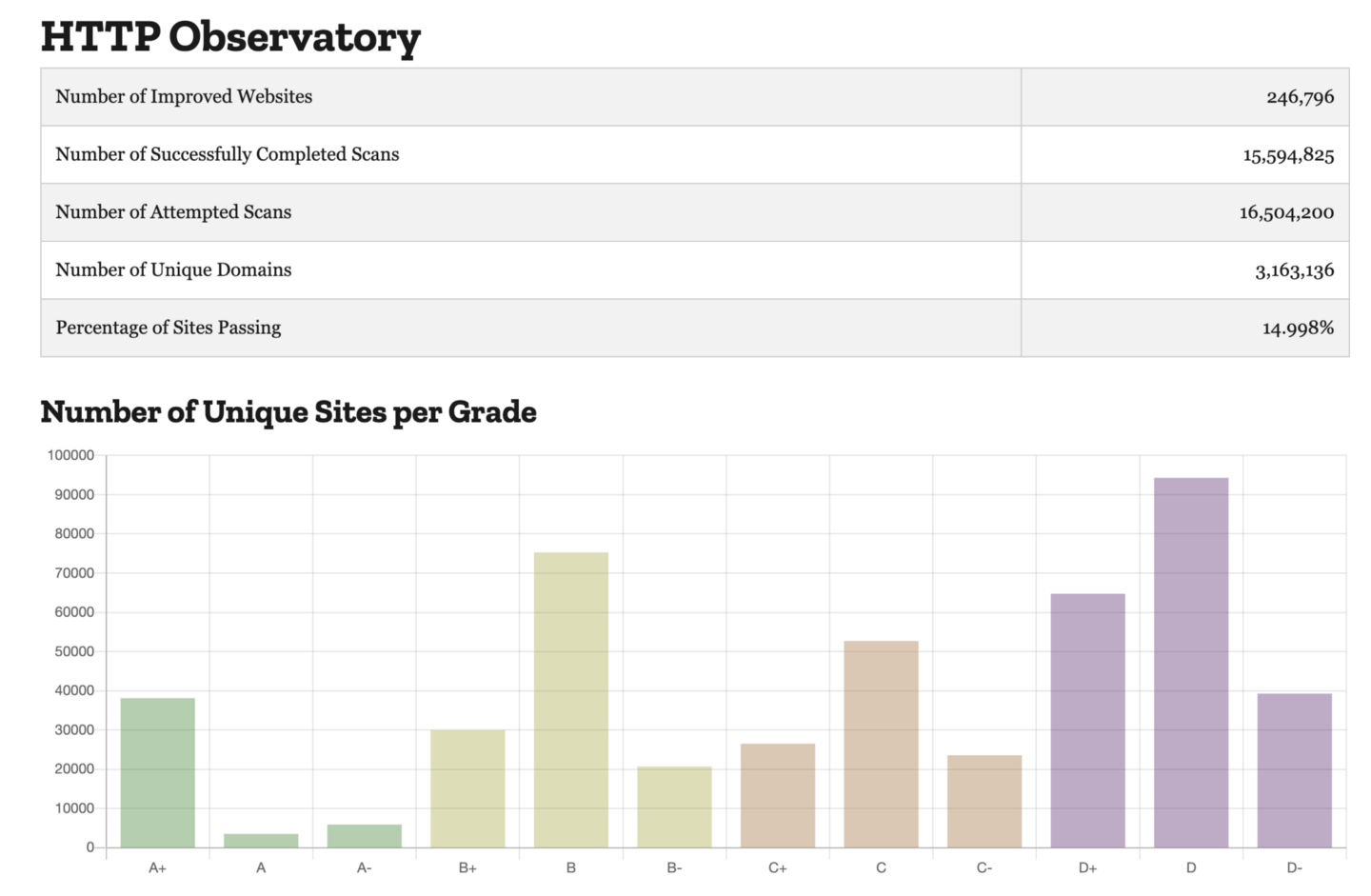Click the 10000 y-axis label
This screenshot has width=1371, height=896.
74,808
